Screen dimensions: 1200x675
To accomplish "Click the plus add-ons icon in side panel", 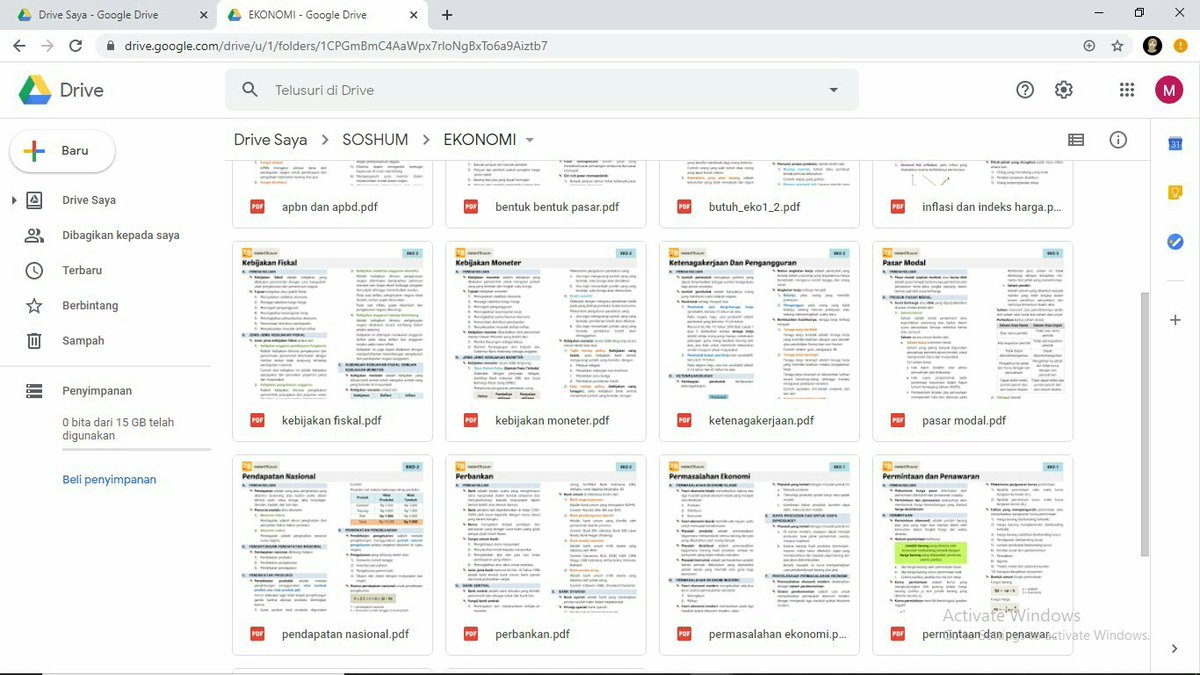I will (1175, 320).
